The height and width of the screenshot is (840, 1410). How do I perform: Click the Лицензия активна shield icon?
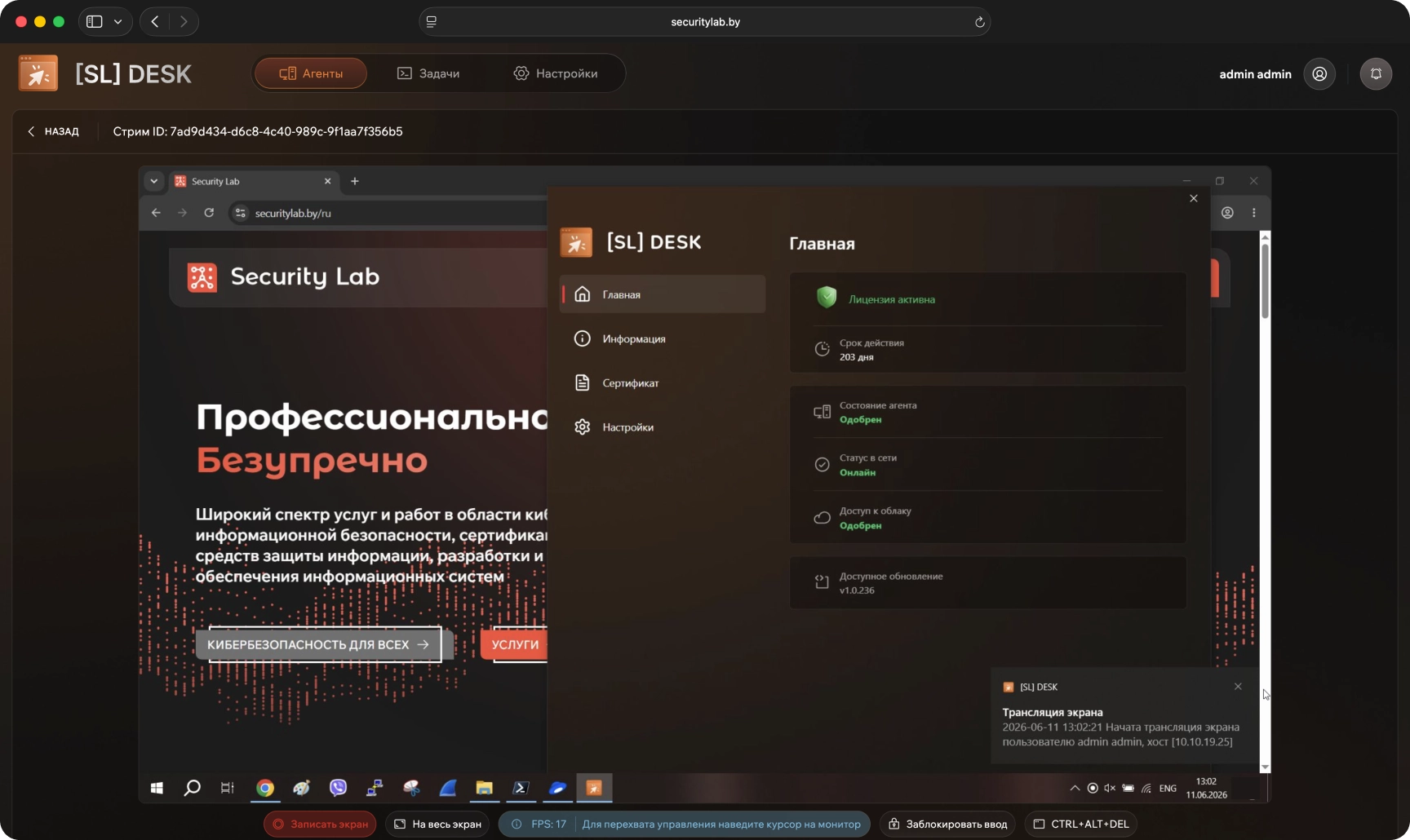(827, 298)
